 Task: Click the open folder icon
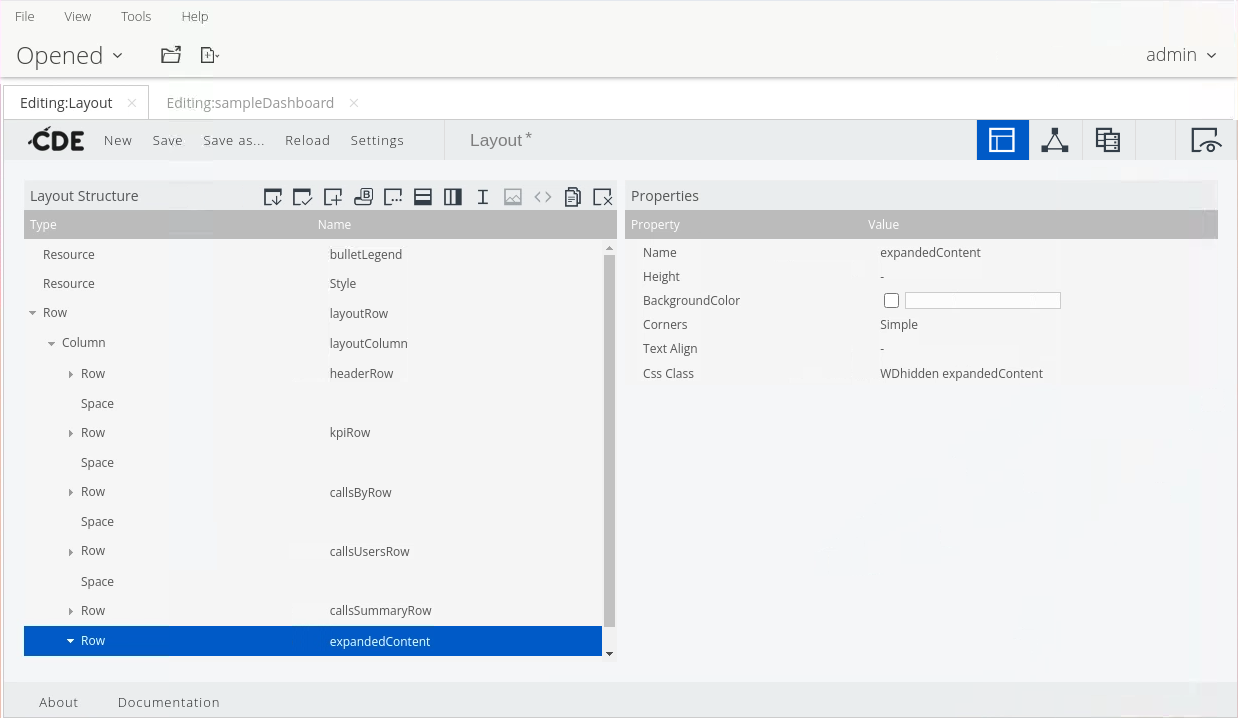click(x=171, y=55)
